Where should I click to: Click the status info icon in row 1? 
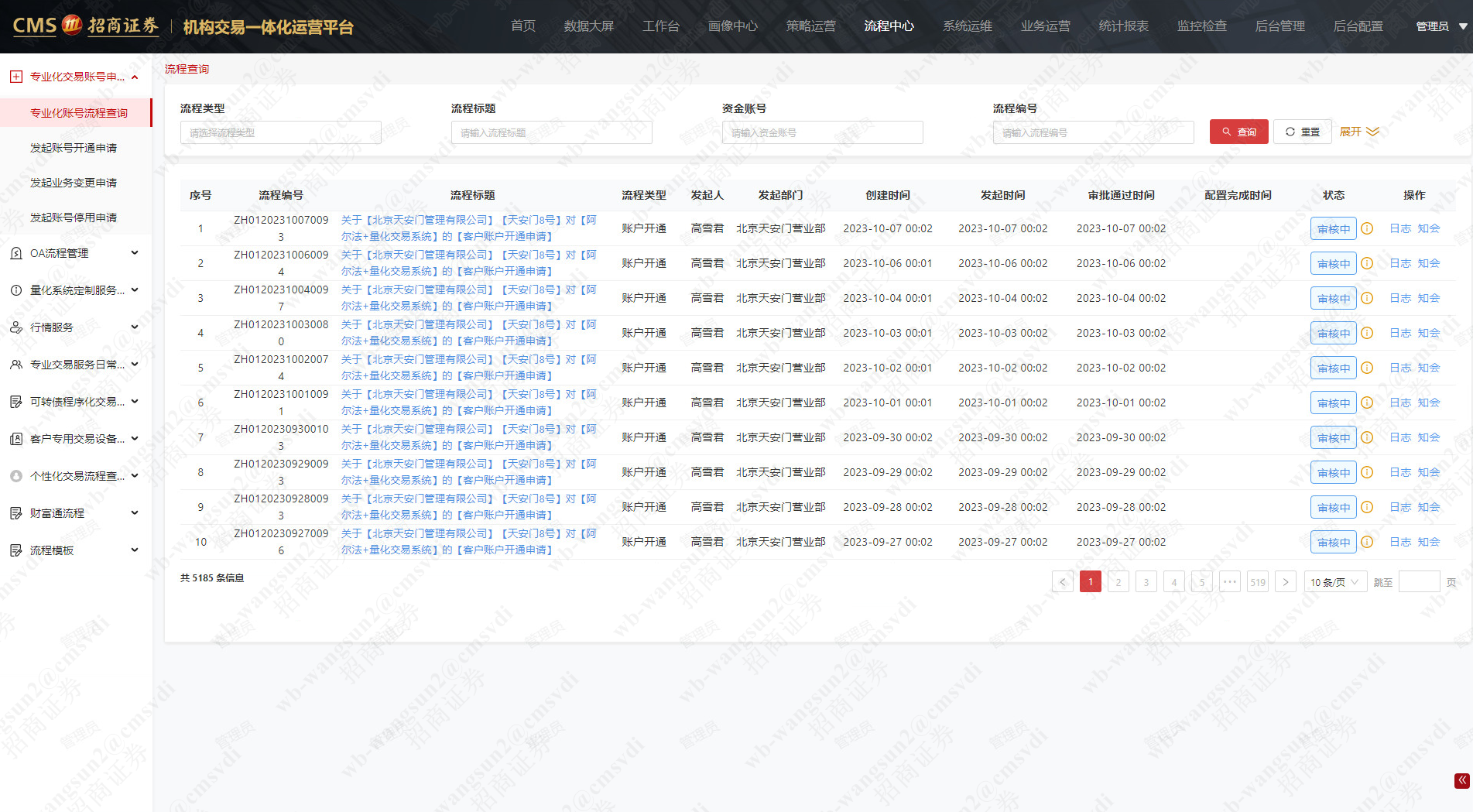tap(1367, 228)
